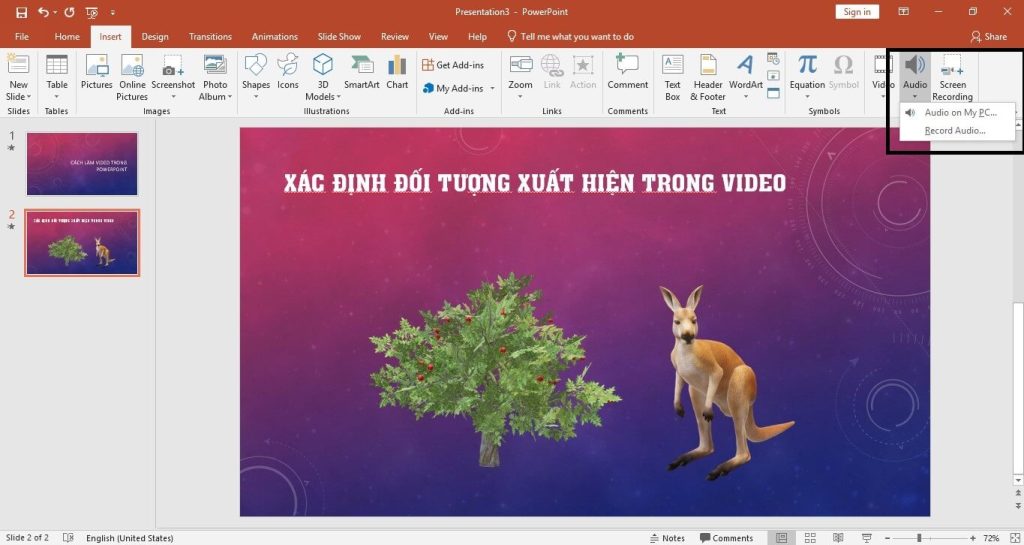Screen dimensions: 1024x545
Task: Choose Audio on My PC menu item
Action: 957,112
